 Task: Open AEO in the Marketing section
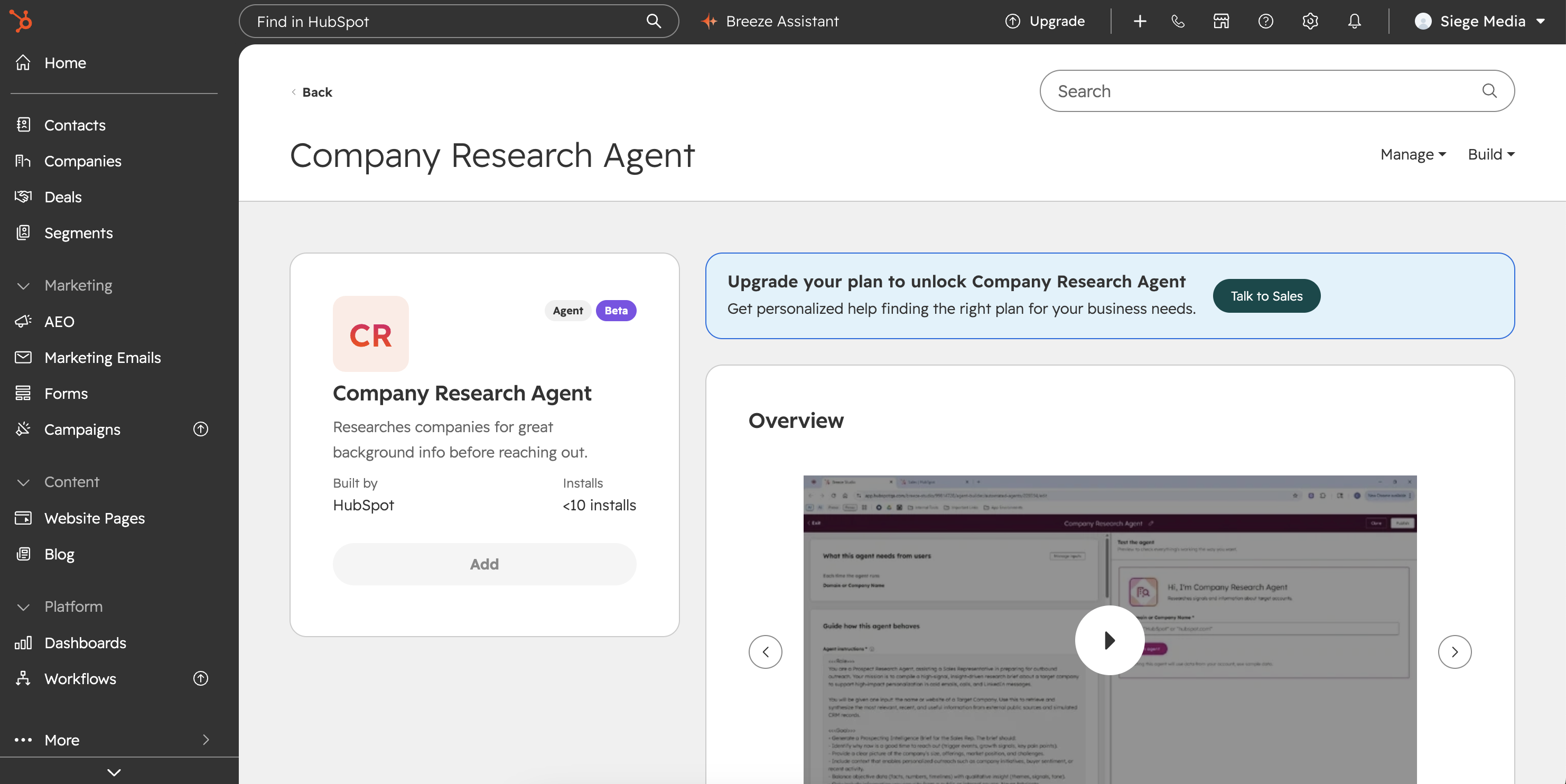59,322
